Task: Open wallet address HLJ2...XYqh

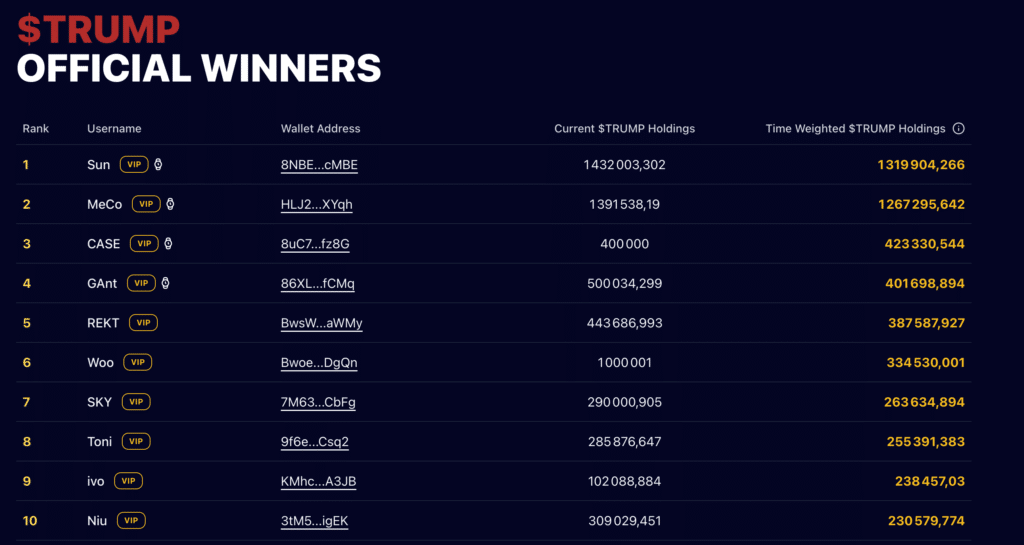Action: (x=317, y=205)
